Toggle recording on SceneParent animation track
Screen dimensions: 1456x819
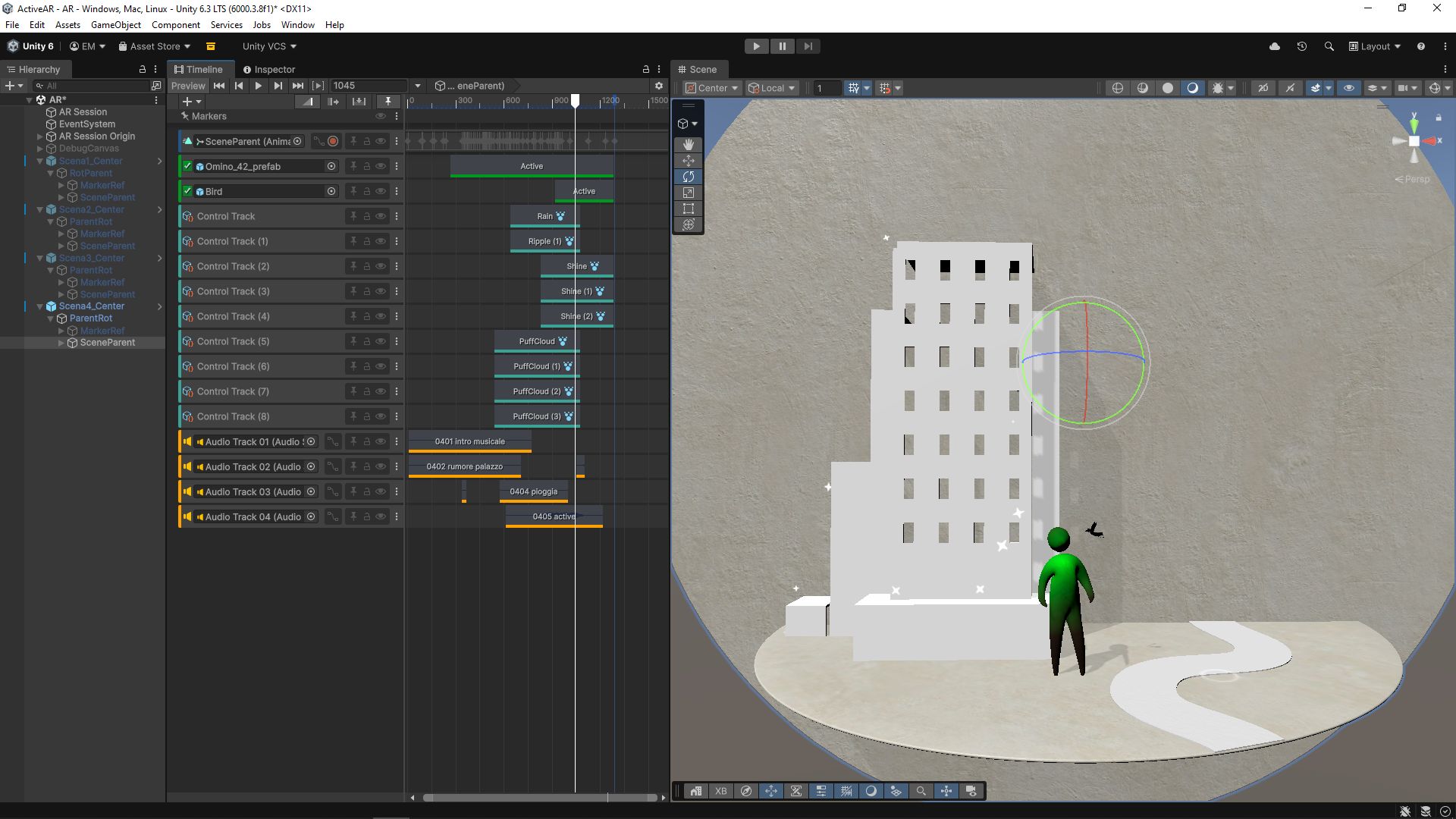click(x=333, y=141)
